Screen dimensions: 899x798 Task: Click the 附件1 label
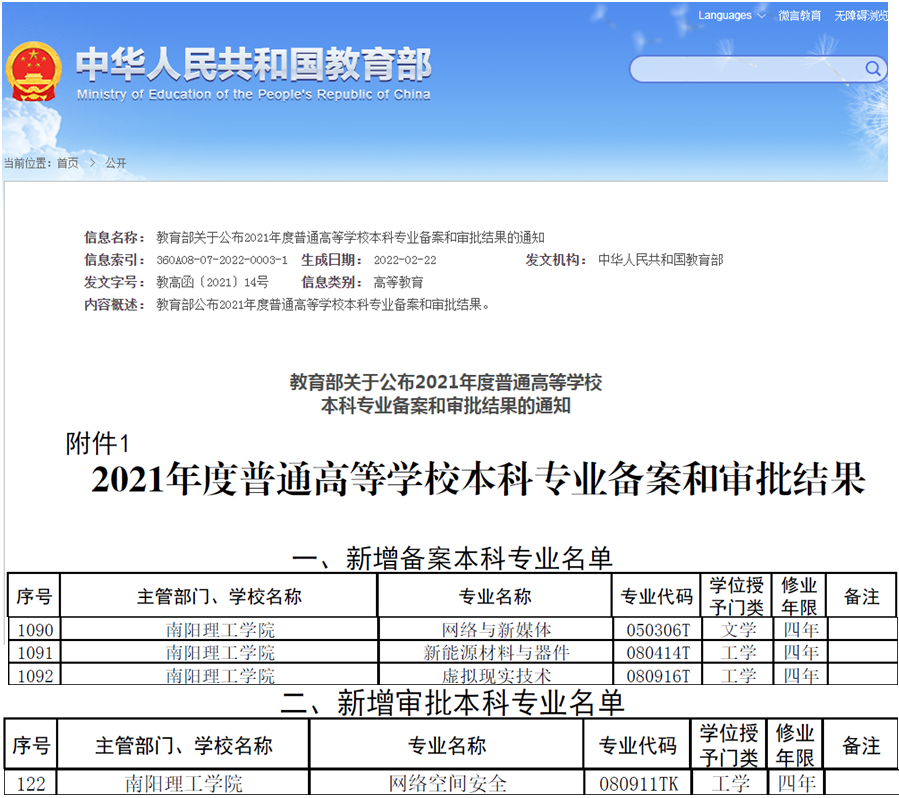(x=97, y=443)
